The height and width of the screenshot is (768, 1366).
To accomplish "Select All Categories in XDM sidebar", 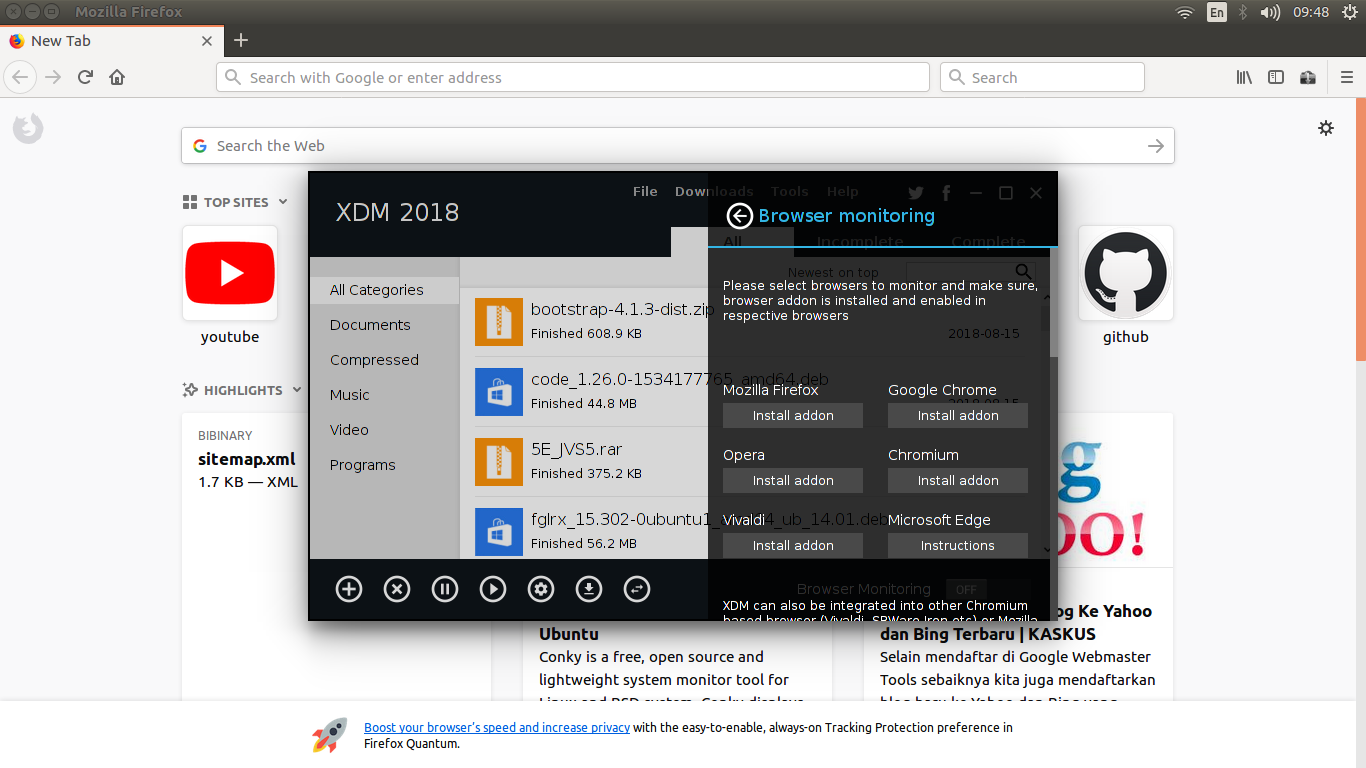I will pyautogui.click(x=384, y=290).
